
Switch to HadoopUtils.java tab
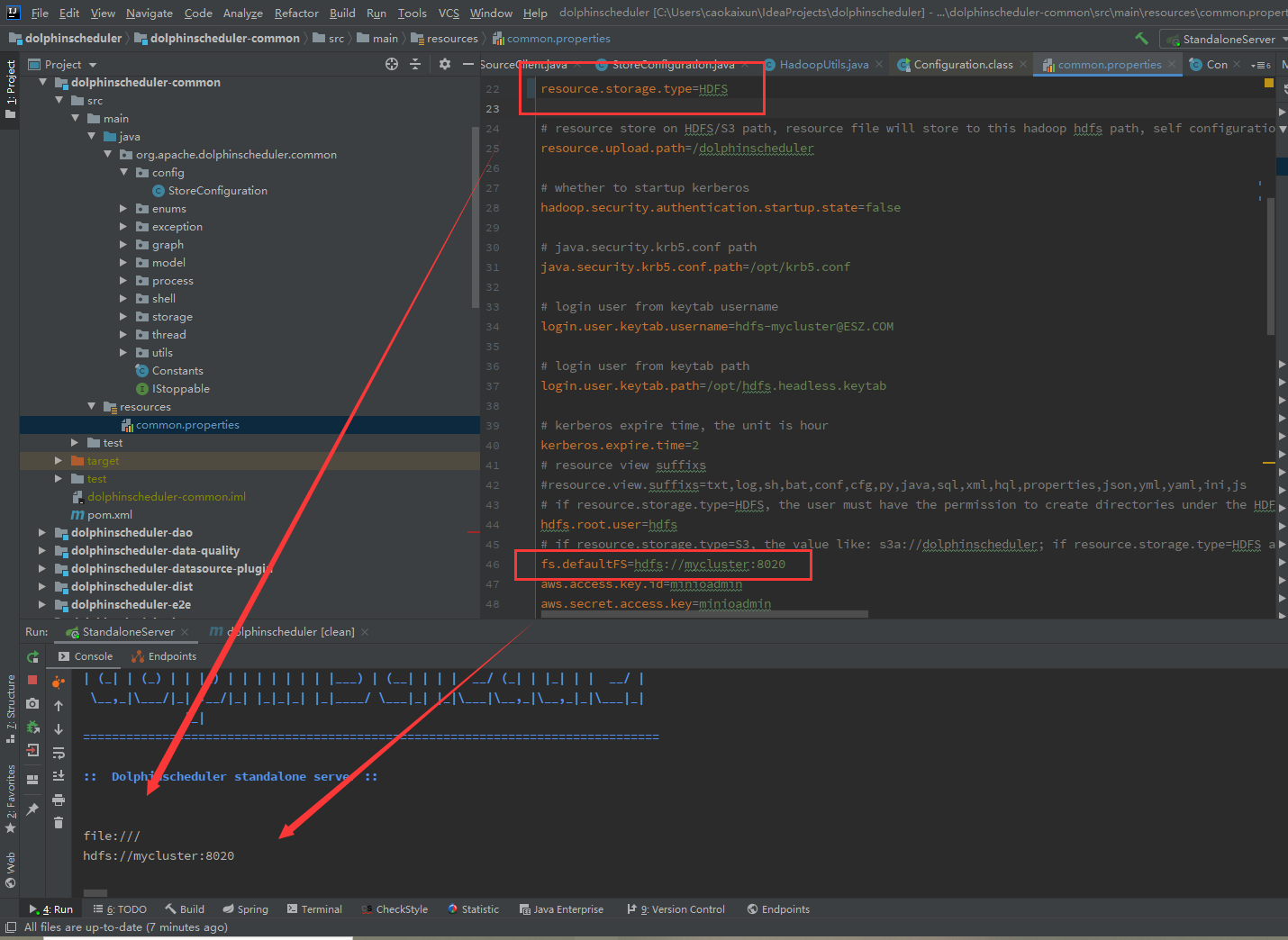pos(823,65)
